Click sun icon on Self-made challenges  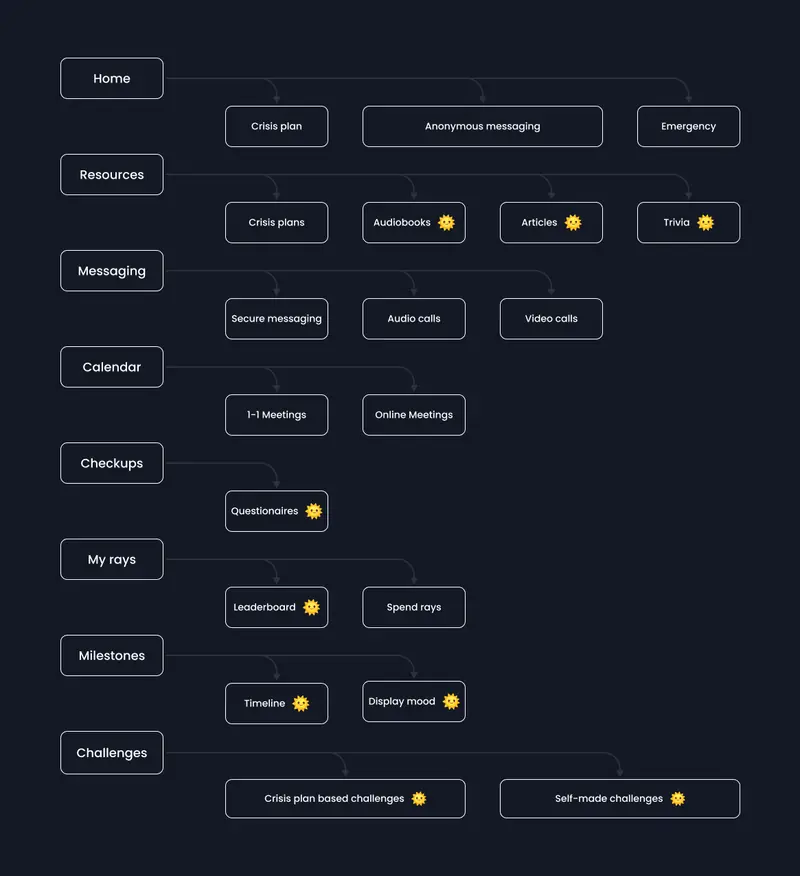[678, 799]
